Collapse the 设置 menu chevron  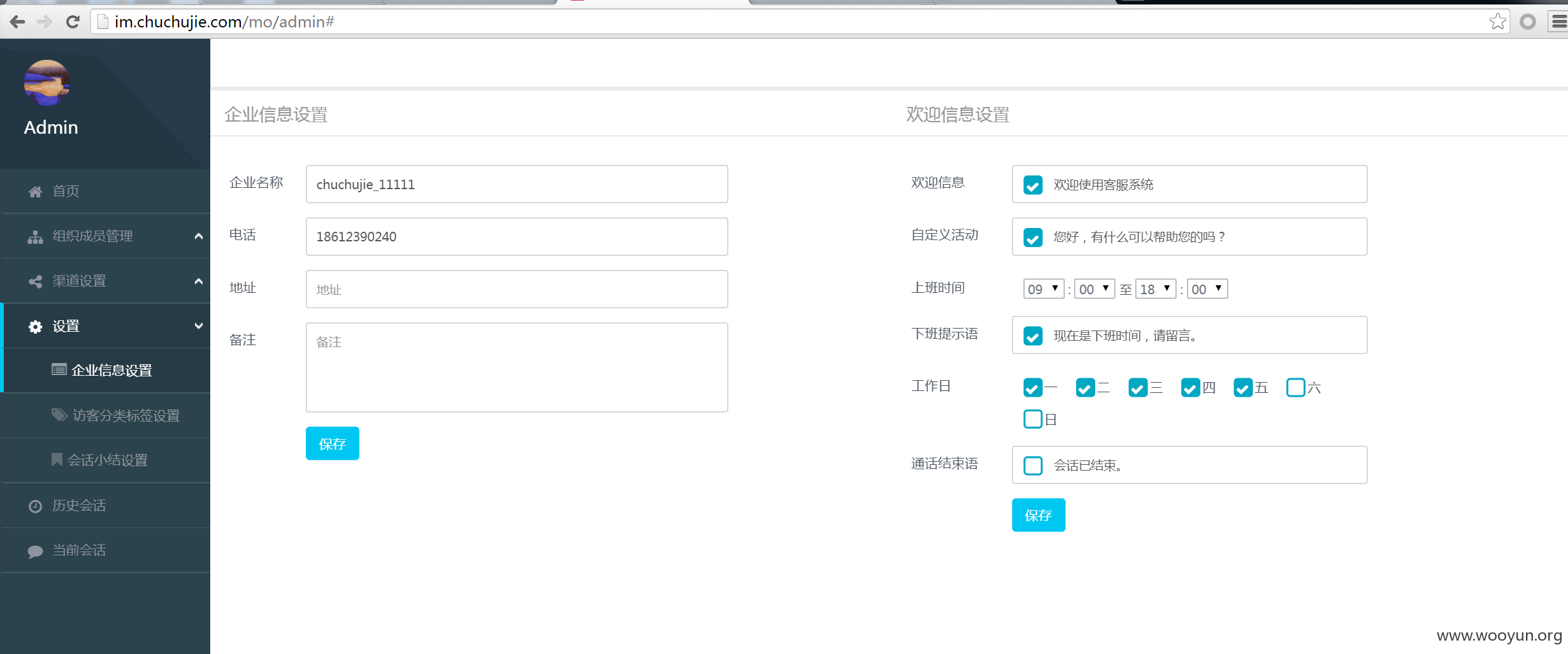(x=199, y=326)
